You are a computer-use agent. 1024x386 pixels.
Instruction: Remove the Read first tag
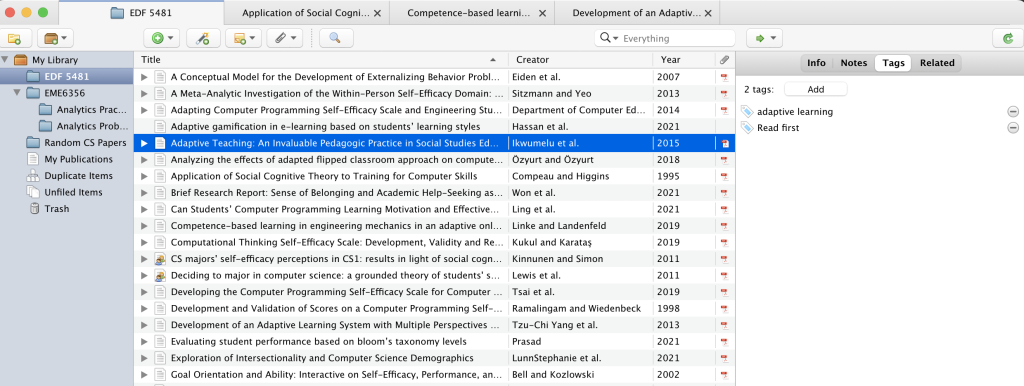(x=1013, y=128)
